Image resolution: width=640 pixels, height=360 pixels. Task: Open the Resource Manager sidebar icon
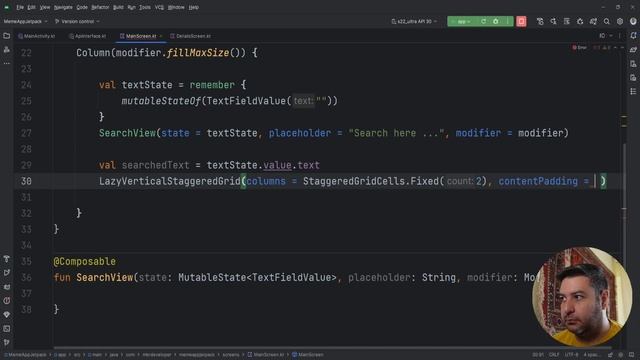tap(7, 50)
